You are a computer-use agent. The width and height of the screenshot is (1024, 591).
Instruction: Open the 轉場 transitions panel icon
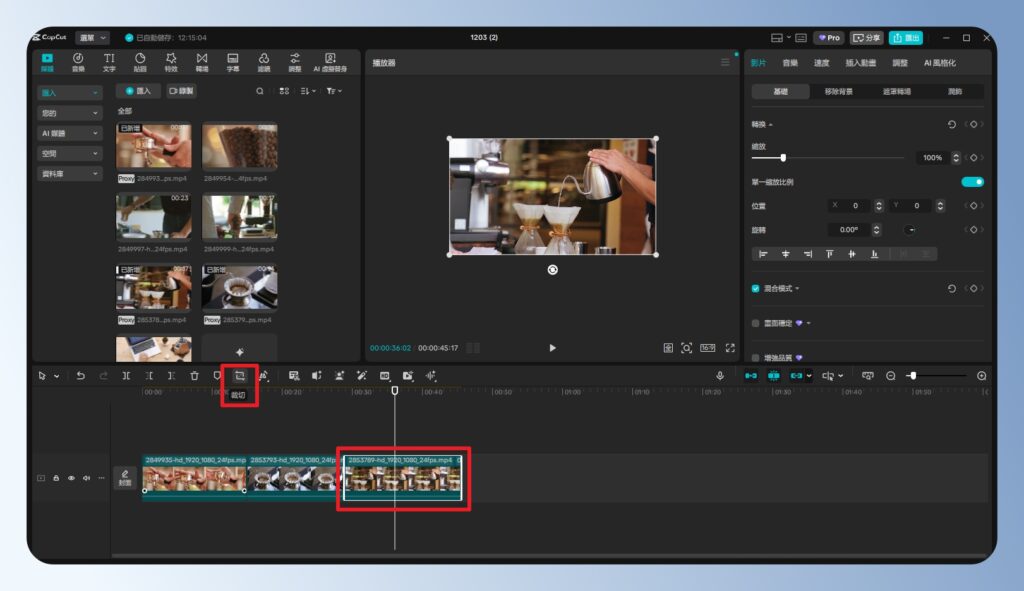(202, 62)
